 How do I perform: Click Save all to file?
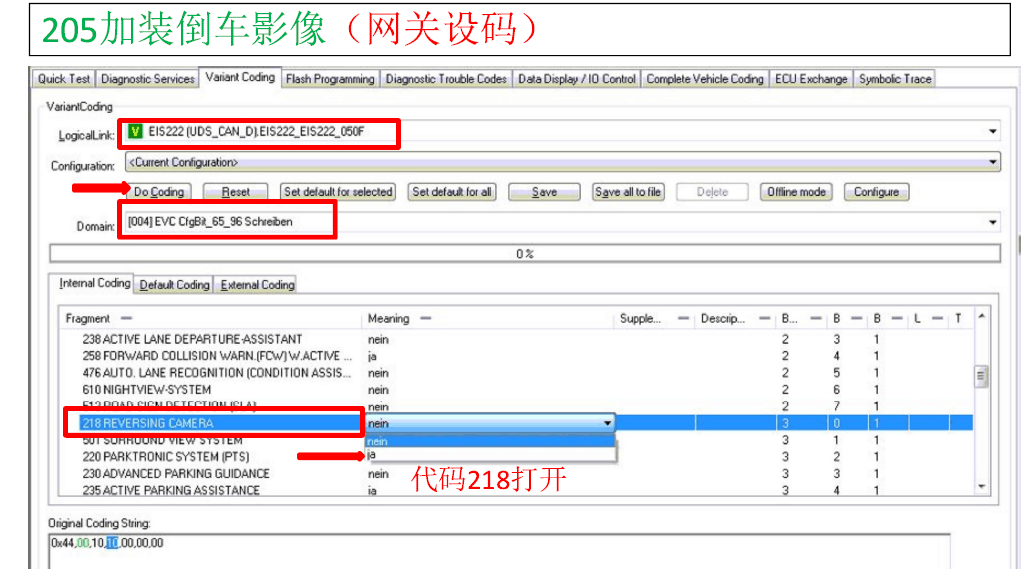pos(628,192)
